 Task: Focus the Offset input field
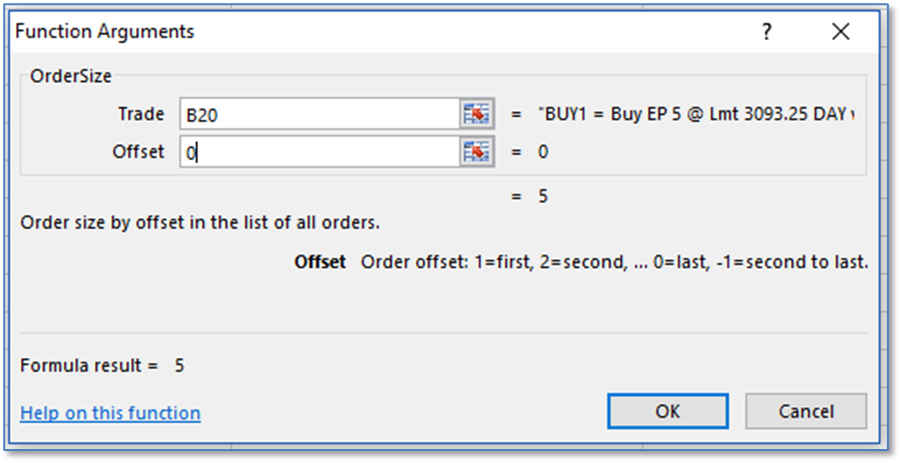pyautogui.click(x=318, y=152)
